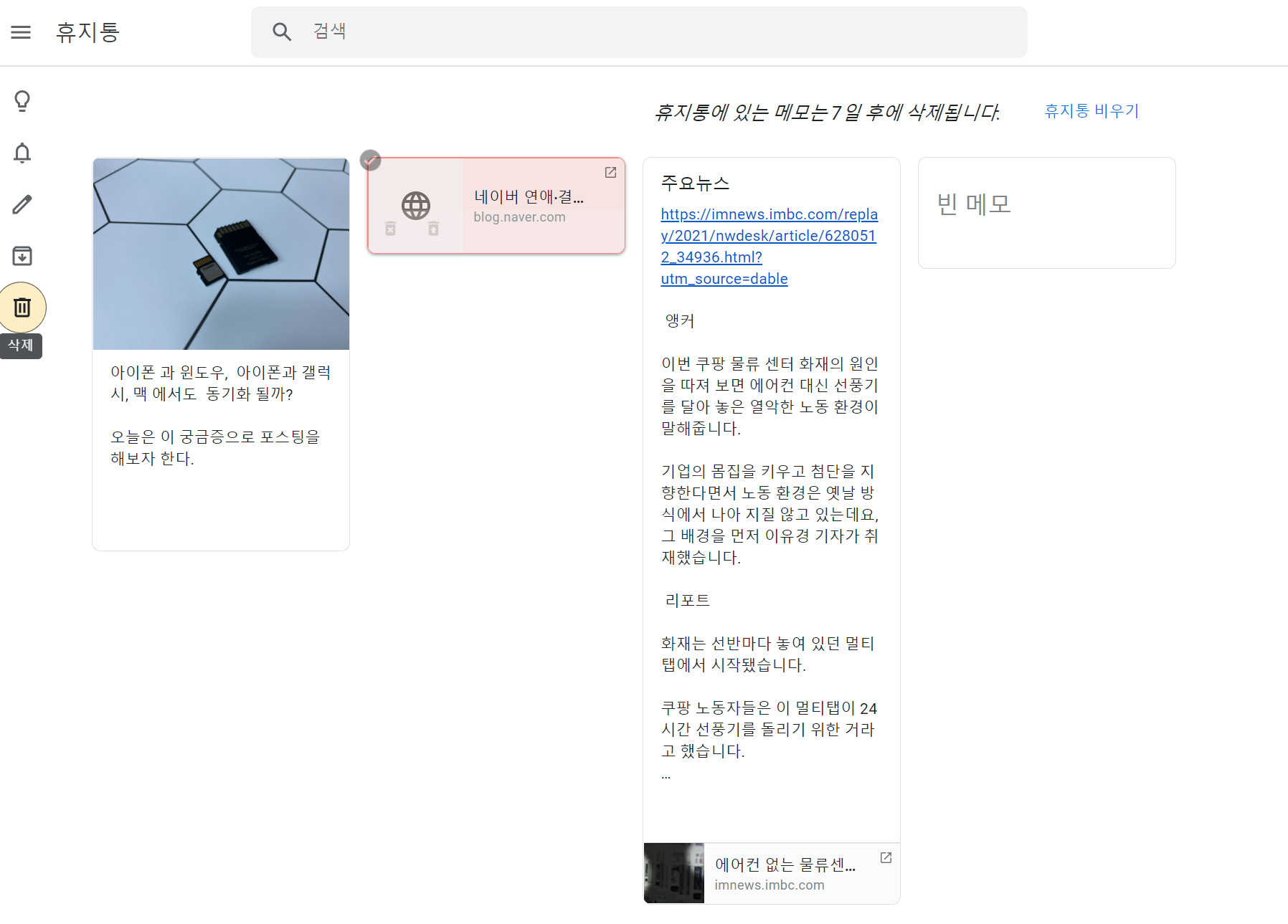Click the 리포트 line in news note

(x=688, y=601)
